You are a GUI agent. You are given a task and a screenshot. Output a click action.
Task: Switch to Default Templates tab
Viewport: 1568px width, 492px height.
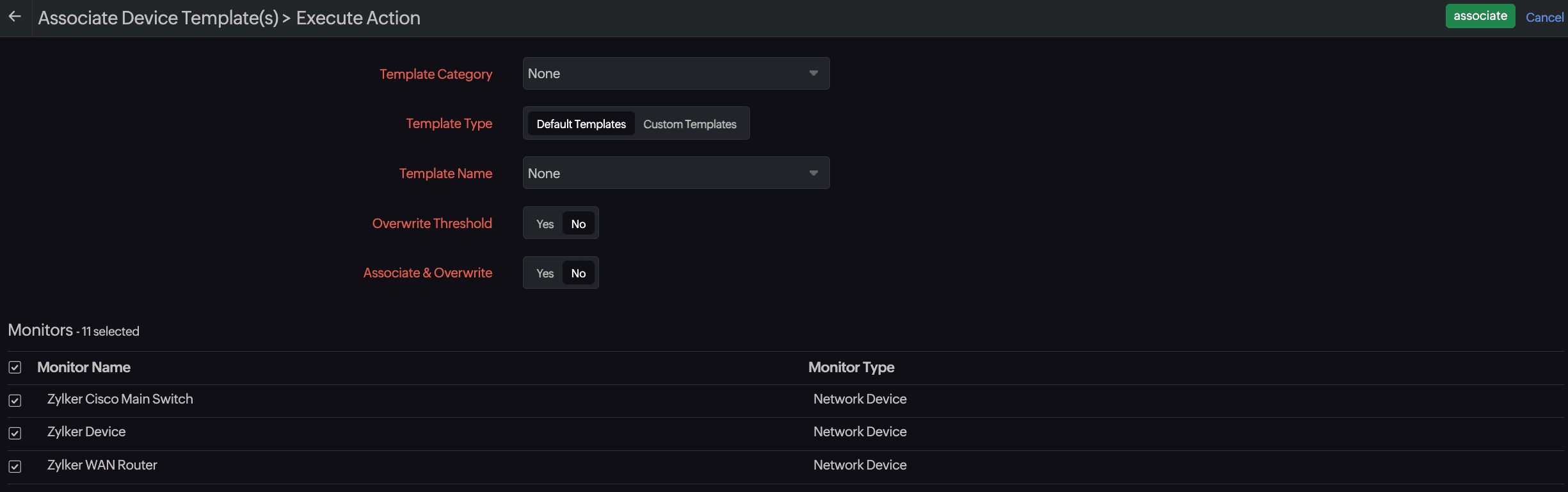(x=580, y=124)
